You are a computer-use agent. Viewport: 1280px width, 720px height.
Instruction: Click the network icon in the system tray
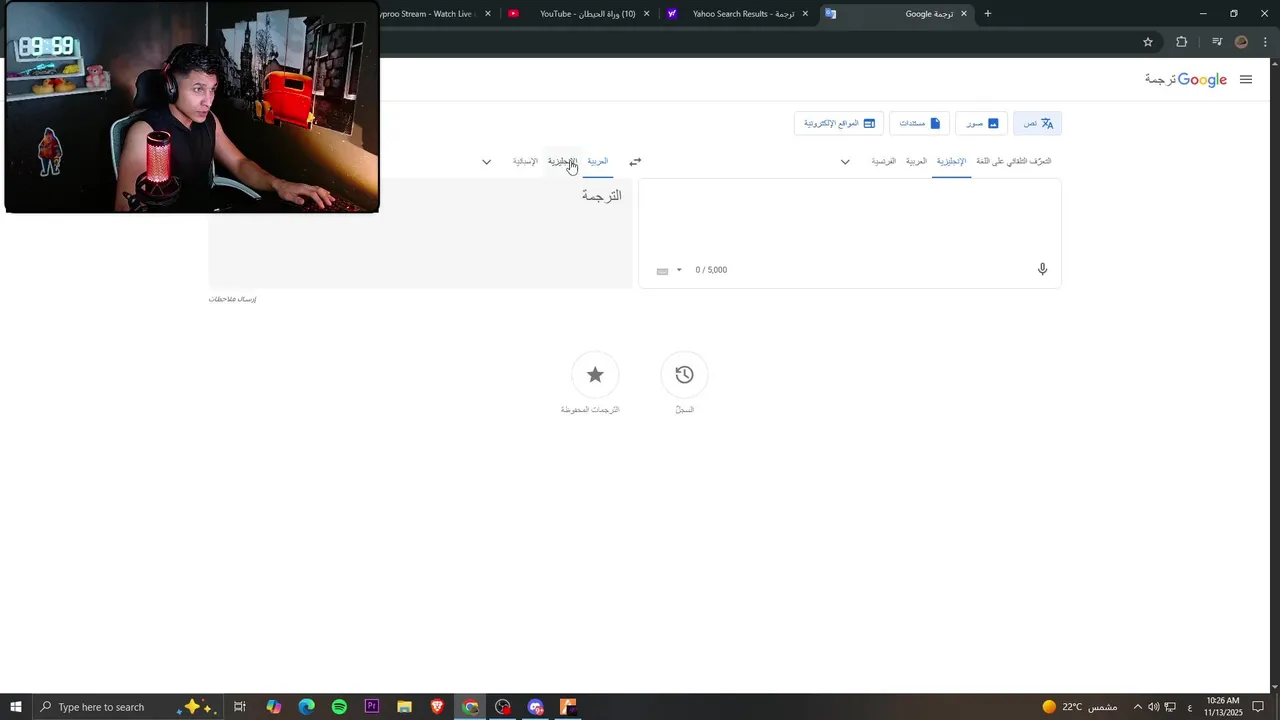[1170, 707]
